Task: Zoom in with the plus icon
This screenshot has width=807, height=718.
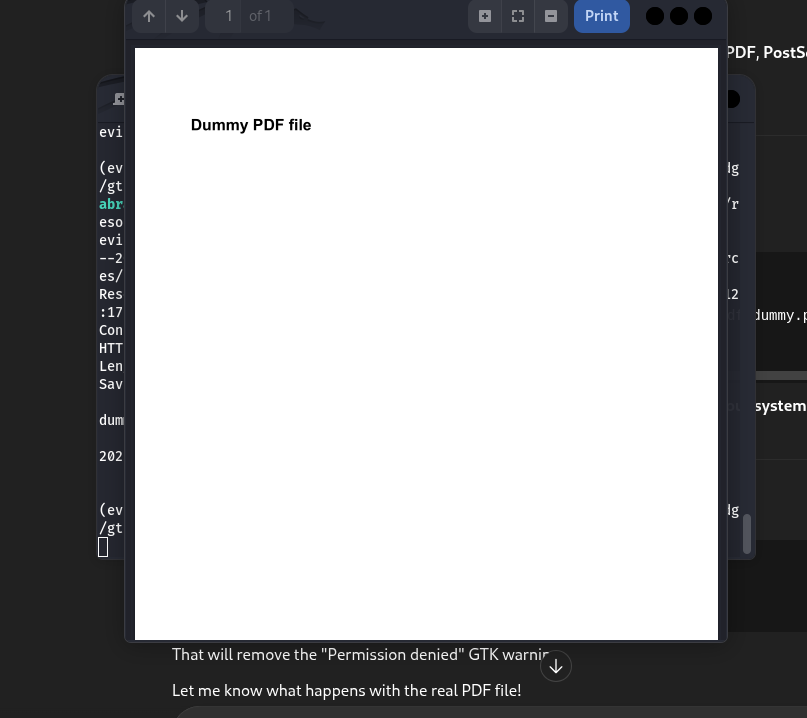Action: coord(485,16)
